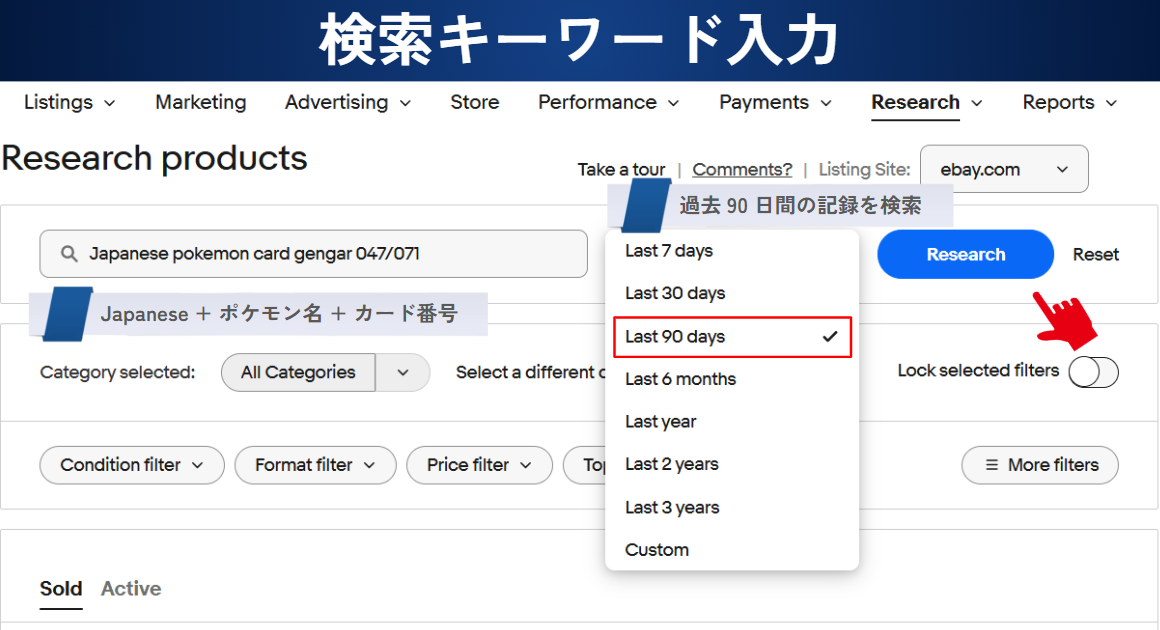The height and width of the screenshot is (630, 1160).
Task: Select Last 6 months from list
Action: (x=680, y=379)
